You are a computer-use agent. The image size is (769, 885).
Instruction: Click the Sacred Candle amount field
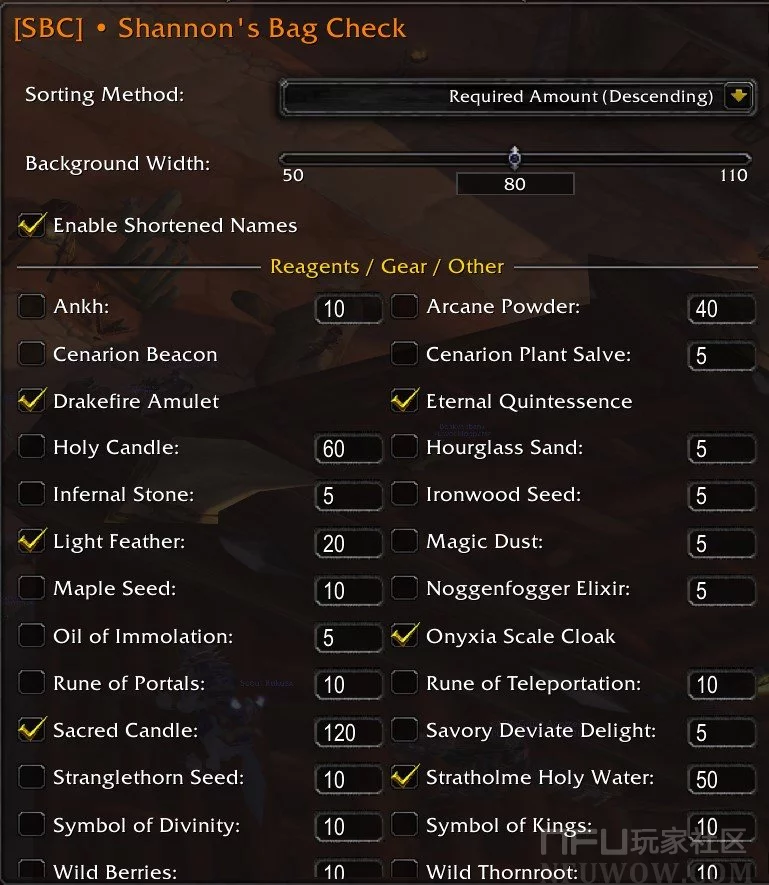tap(347, 732)
